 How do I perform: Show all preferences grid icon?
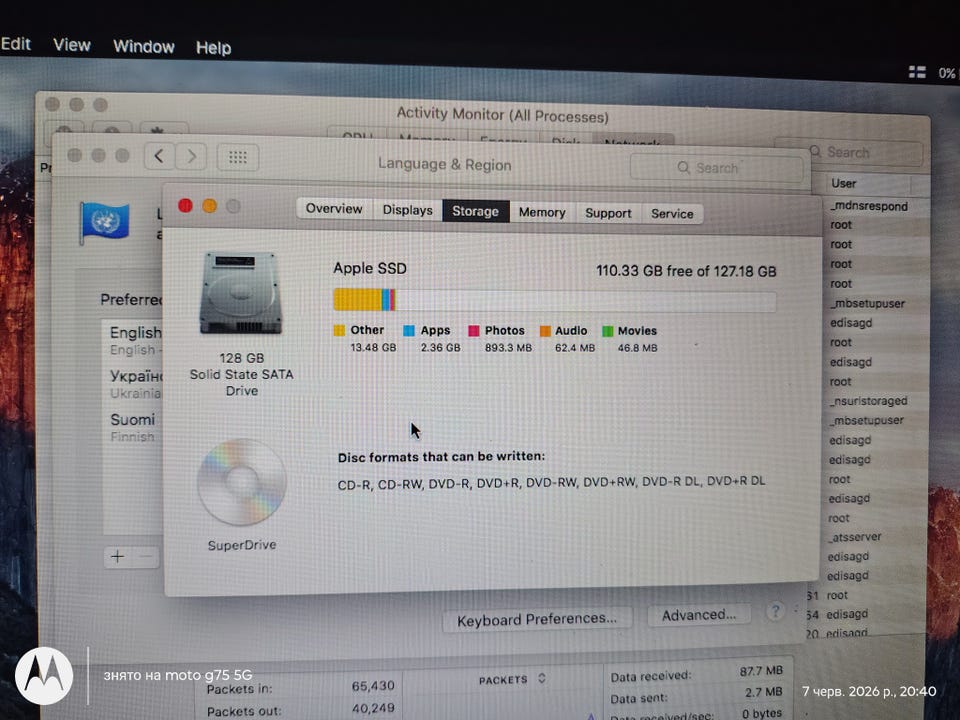(238, 158)
